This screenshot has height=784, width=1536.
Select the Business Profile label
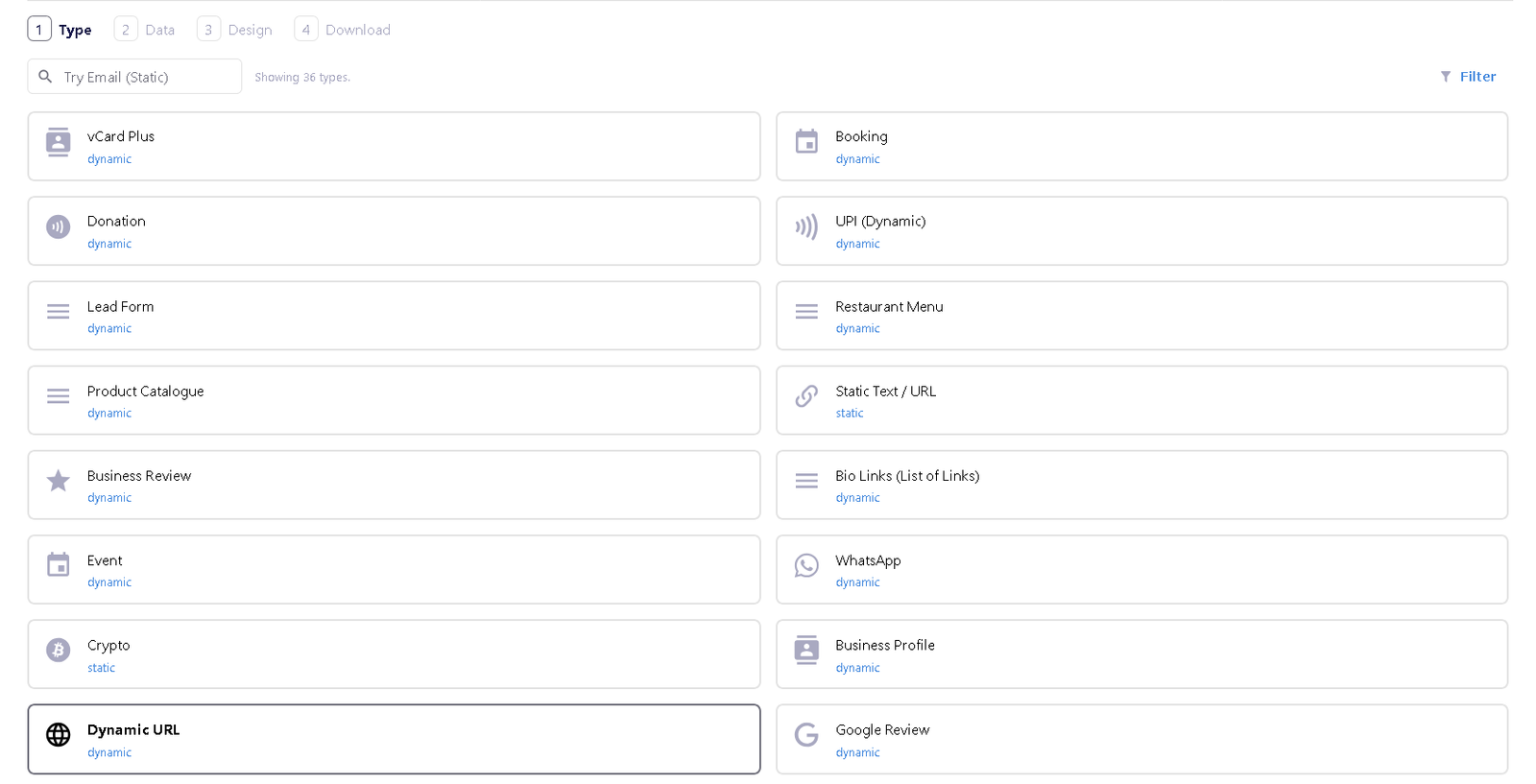(x=885, y=645)
